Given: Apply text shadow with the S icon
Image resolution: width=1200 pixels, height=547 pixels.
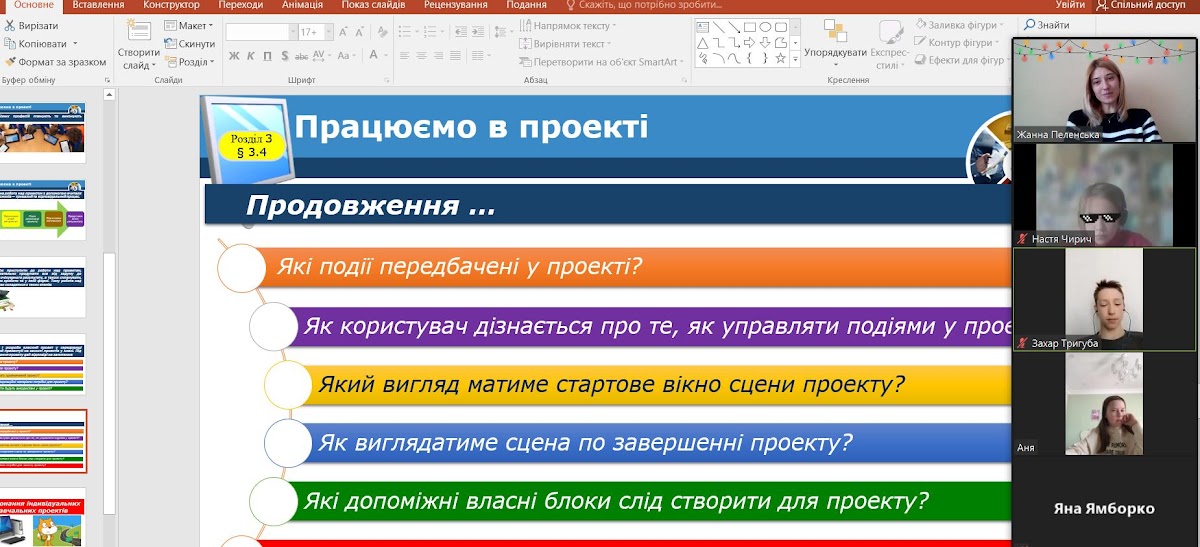Looking at the screenshot, I should pos(286,56).
